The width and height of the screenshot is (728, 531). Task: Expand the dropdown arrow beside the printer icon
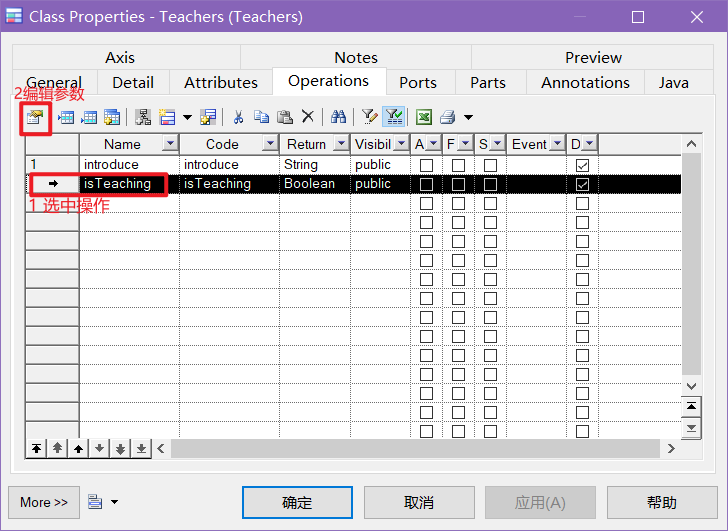[468, 118]
